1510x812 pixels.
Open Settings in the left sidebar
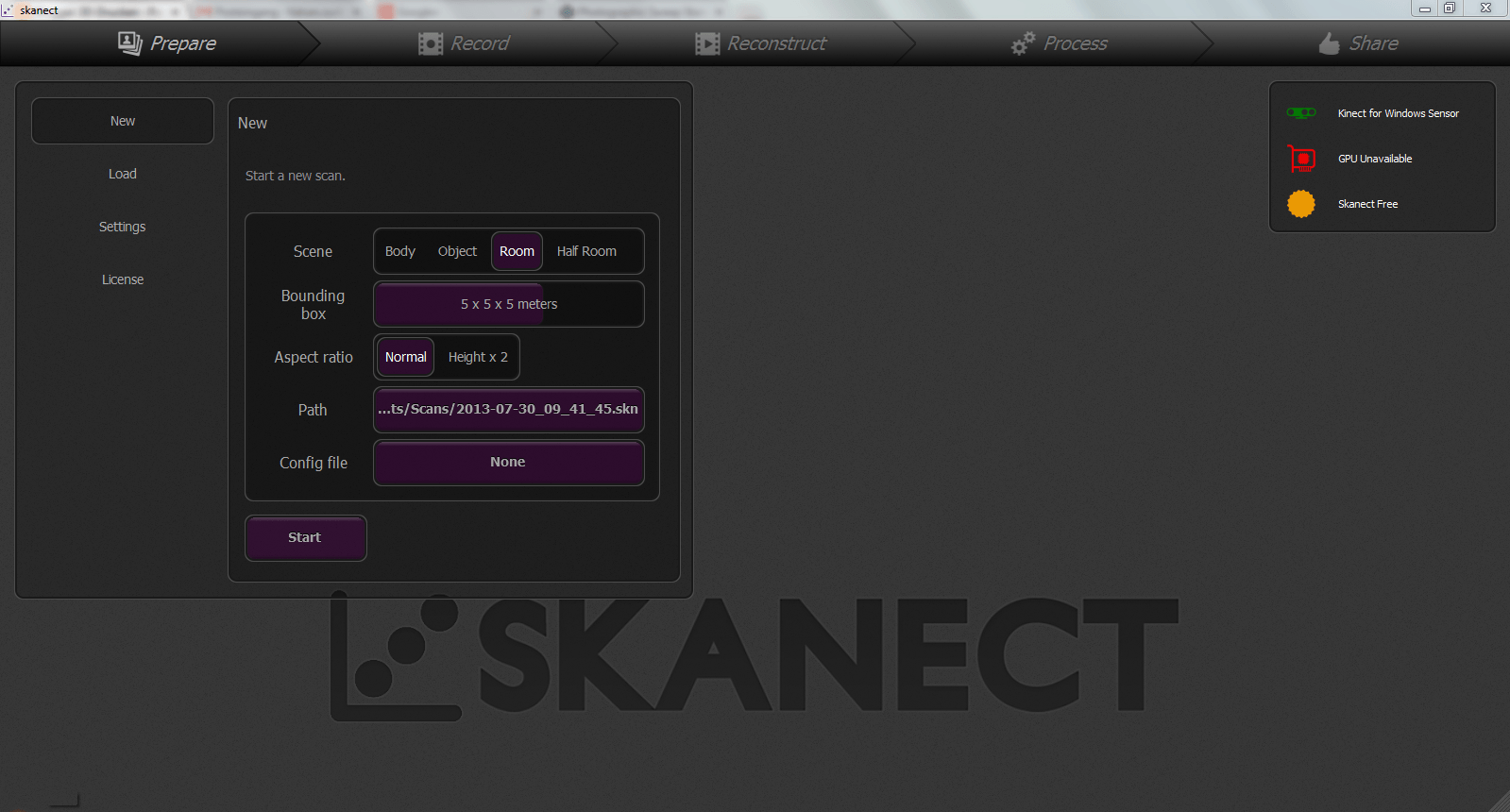123,227
